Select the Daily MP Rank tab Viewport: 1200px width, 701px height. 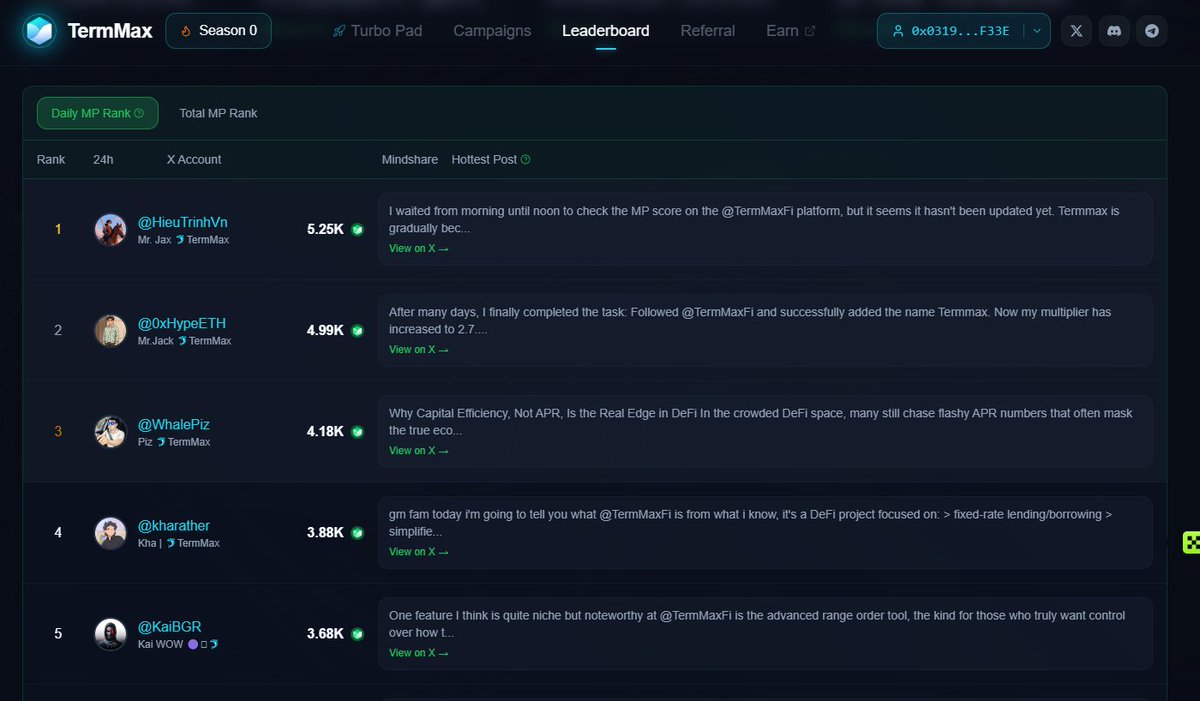pos(90,113)
